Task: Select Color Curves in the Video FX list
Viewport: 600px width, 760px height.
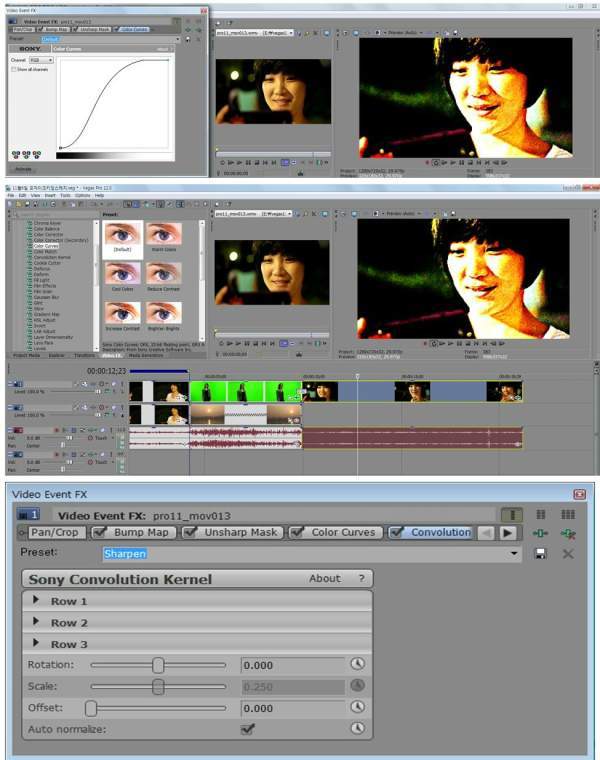Action: pyautogui.click(x=46, y=246)
